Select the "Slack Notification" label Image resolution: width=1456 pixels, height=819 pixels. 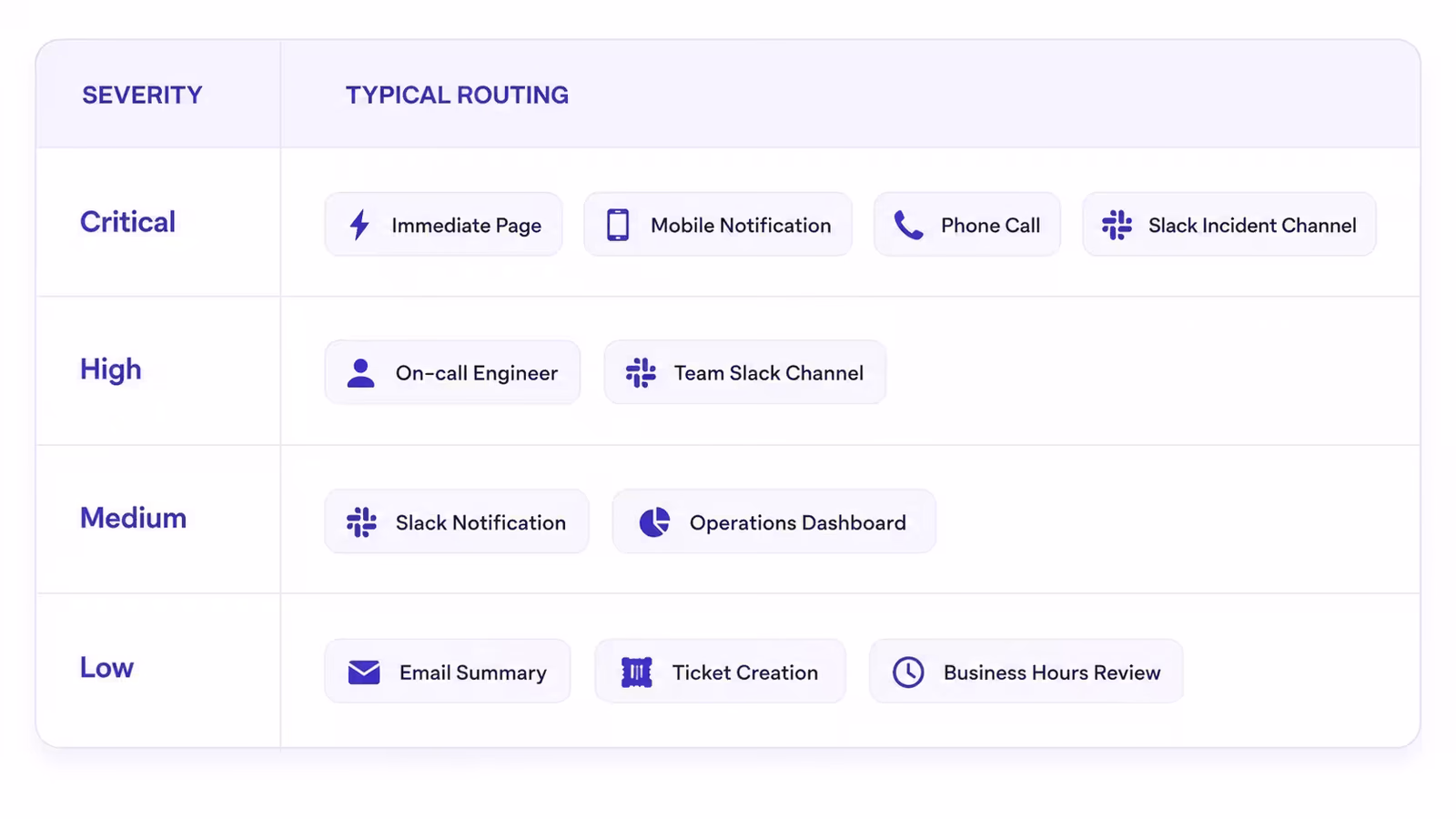[480, 522]
